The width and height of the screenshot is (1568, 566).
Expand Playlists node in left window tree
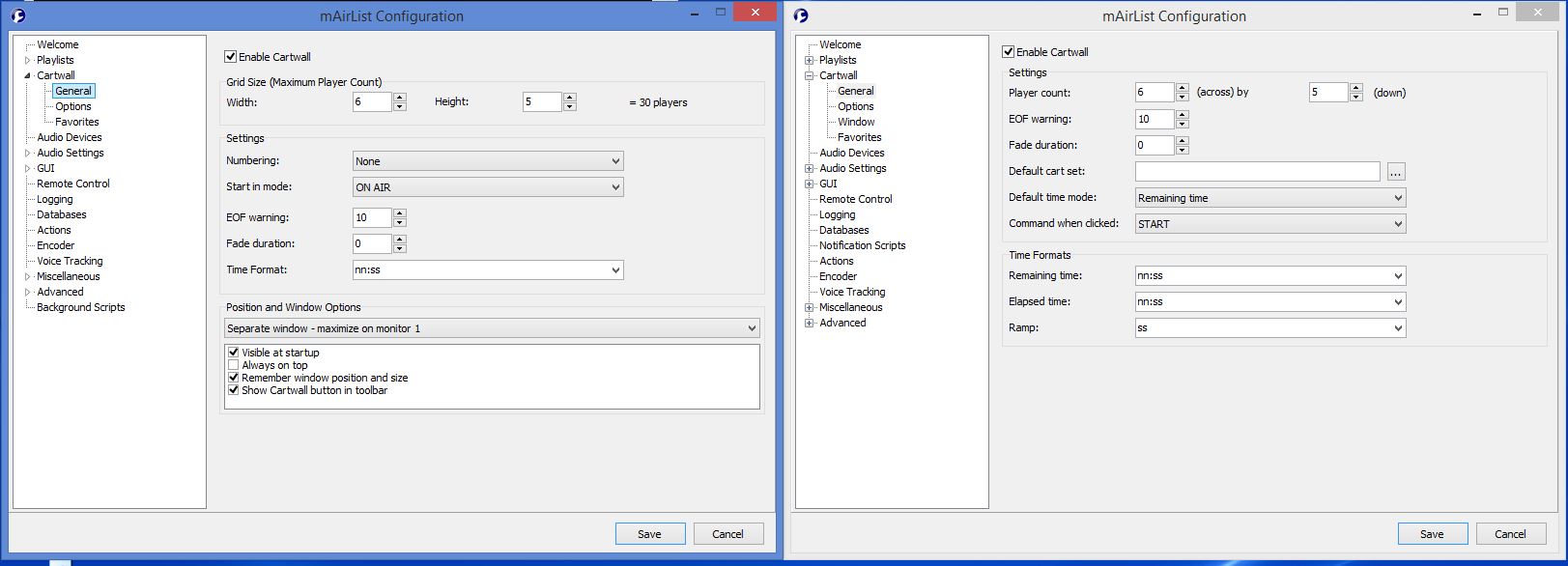[27, 60]
